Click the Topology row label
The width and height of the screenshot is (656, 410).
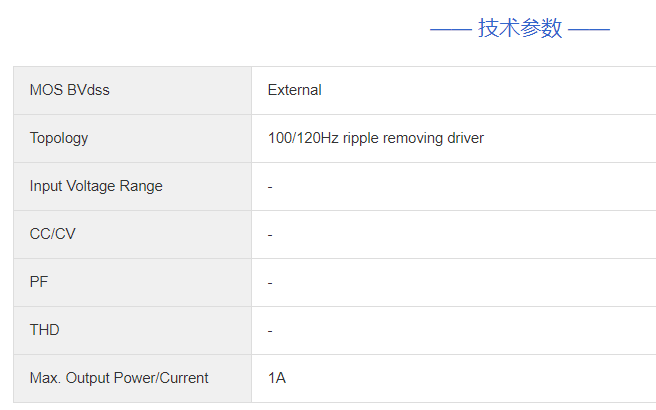[59, 138]
